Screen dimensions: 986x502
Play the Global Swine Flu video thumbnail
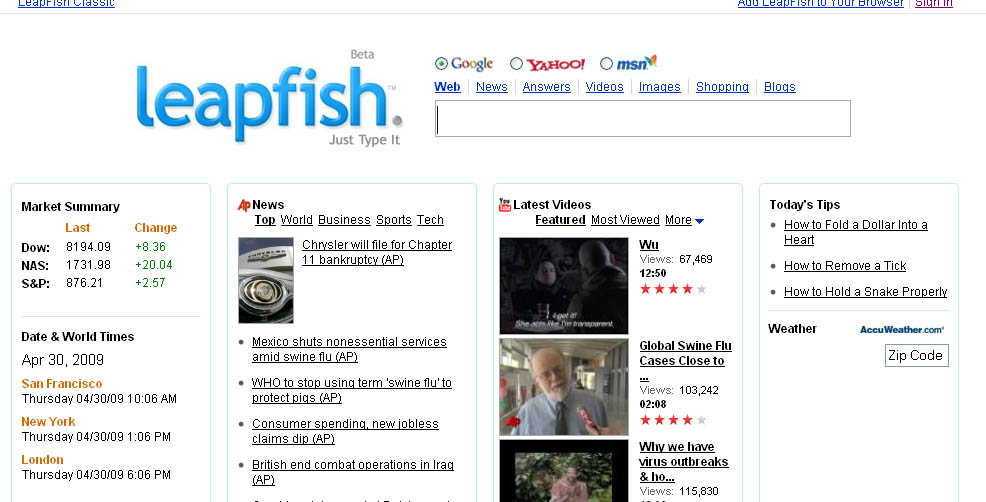pyautogui.click(x=563, y=387)
